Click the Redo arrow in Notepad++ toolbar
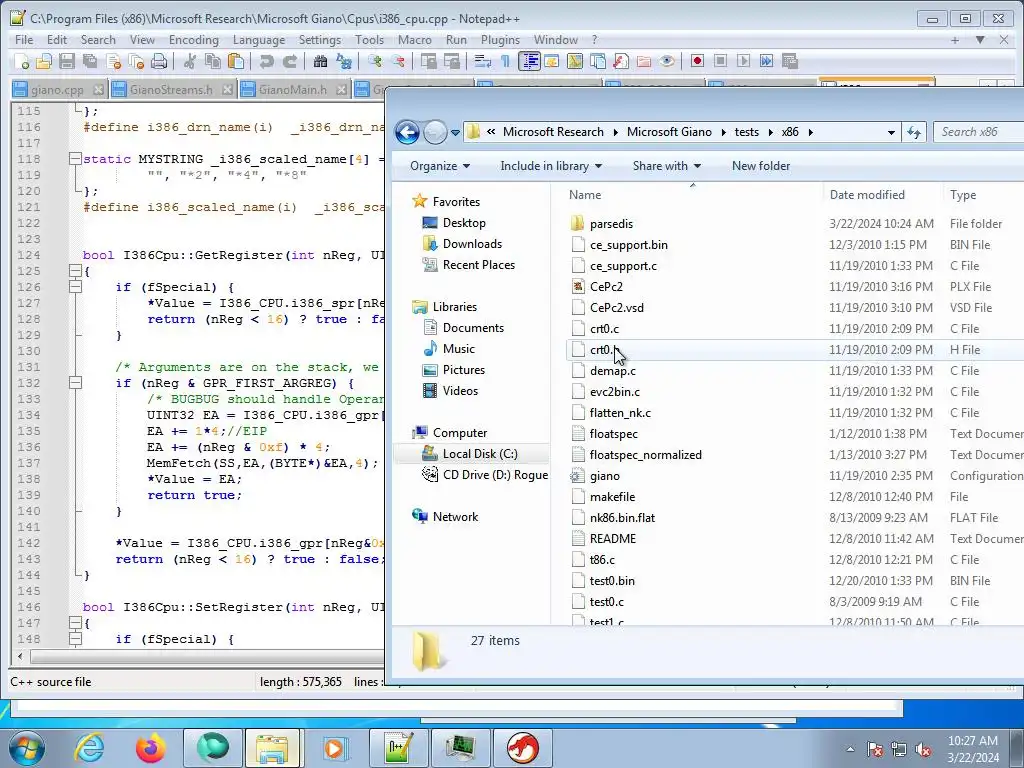 (290, 61)
